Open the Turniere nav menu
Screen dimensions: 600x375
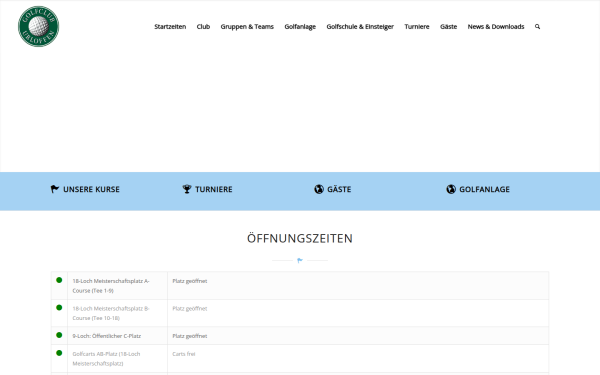pos(417,26)
